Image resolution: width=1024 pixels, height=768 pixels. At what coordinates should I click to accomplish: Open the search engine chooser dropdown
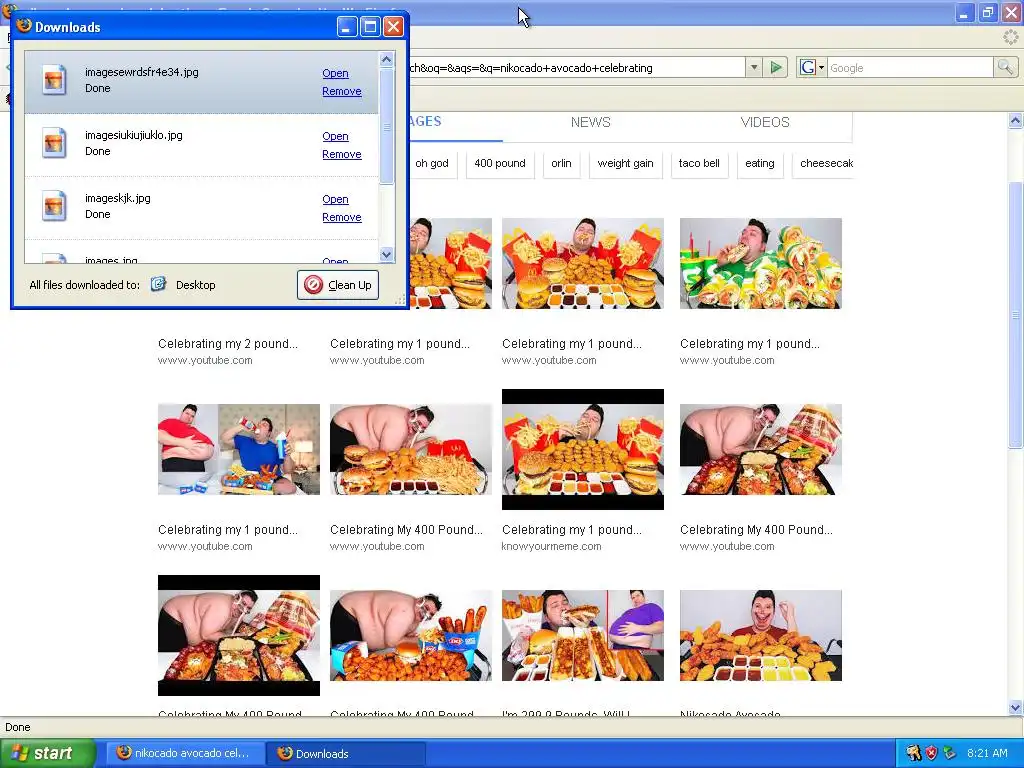click(821, 67)
